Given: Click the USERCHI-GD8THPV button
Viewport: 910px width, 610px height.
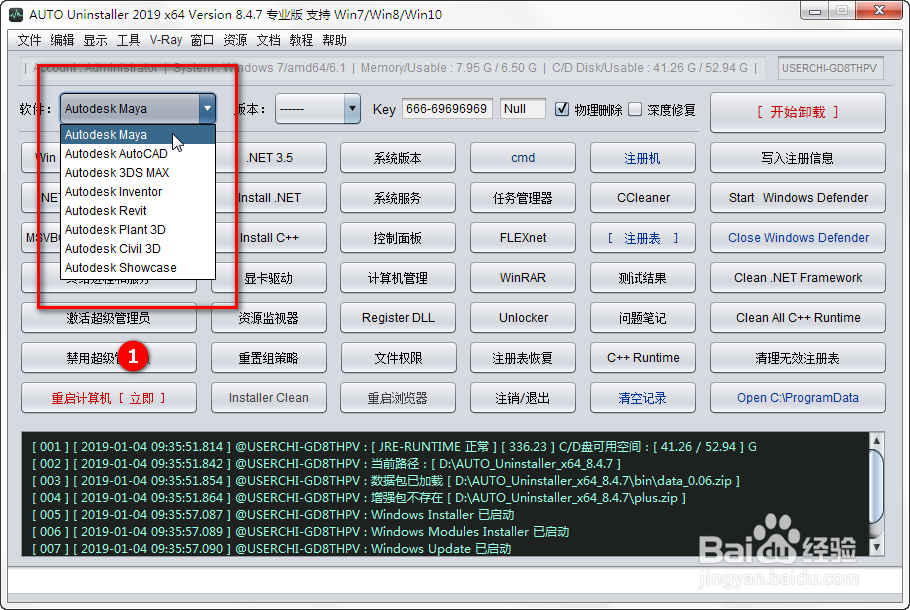Looking at the screenshot, I should pyautogui.click(x=830, y=68).
